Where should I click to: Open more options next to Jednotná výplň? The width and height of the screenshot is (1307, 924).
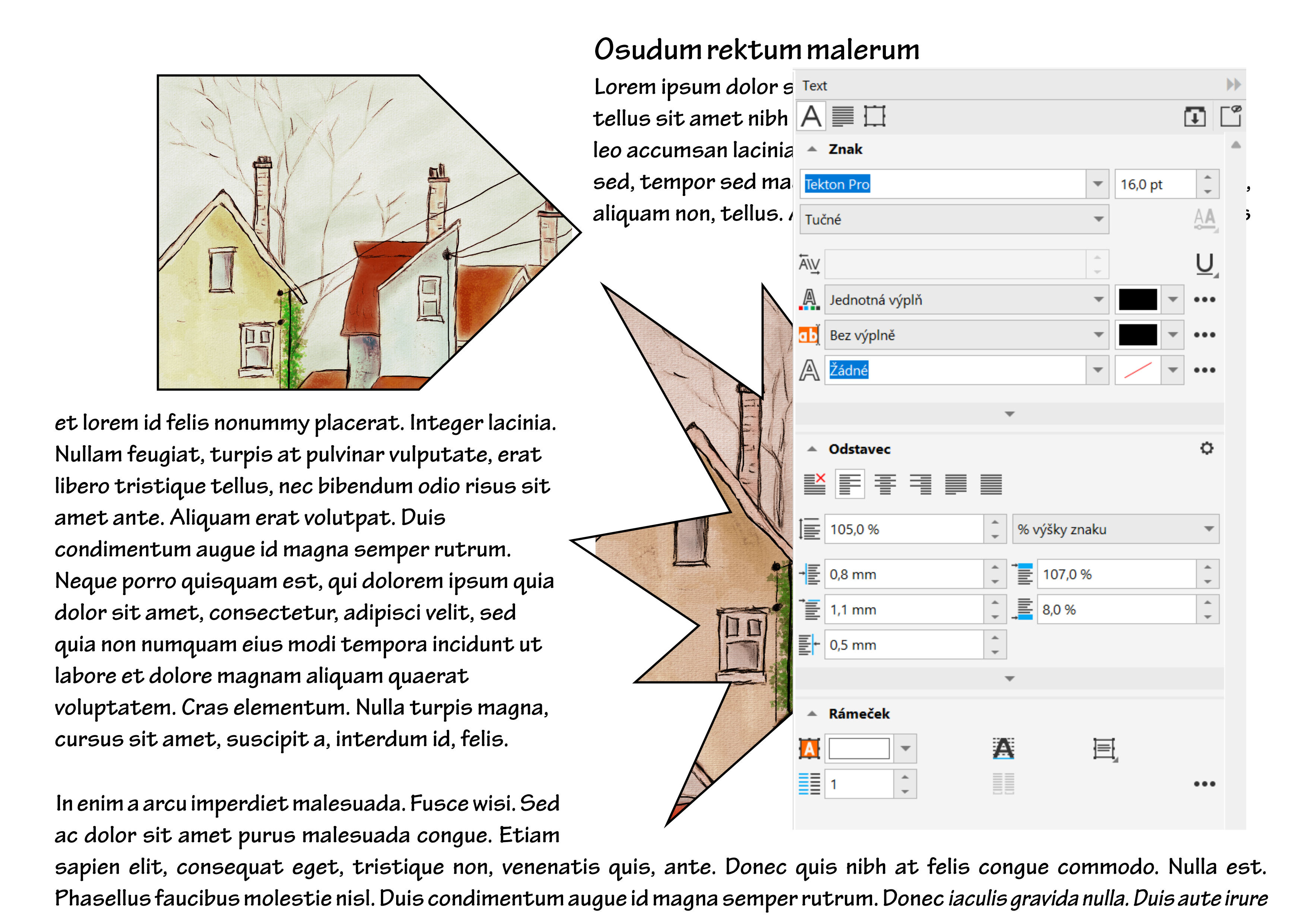coord(1204,300)
